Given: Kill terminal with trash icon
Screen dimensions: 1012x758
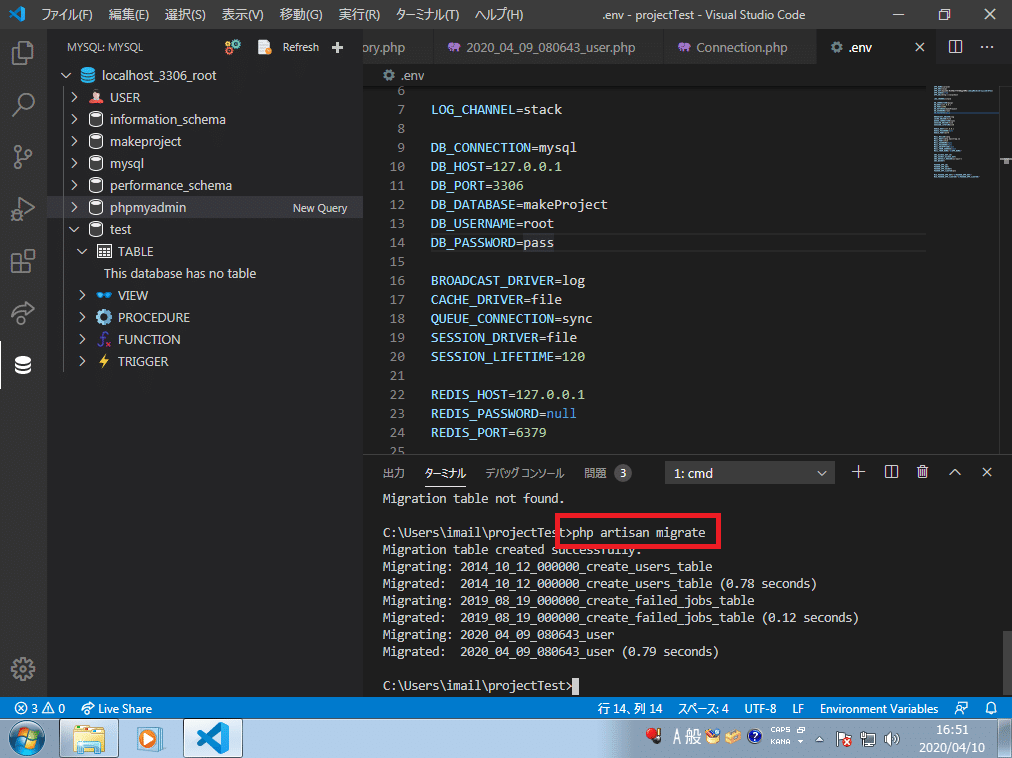Looking at the screenshot, I should click(x=923, y=472).
